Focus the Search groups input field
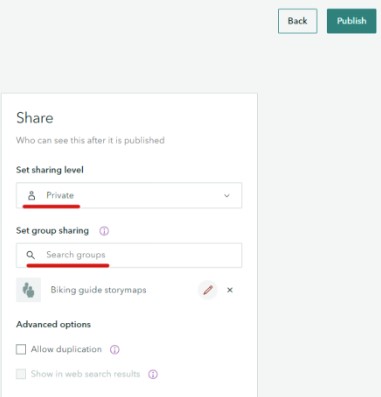The image size is (381, 397). click(129, 255)
